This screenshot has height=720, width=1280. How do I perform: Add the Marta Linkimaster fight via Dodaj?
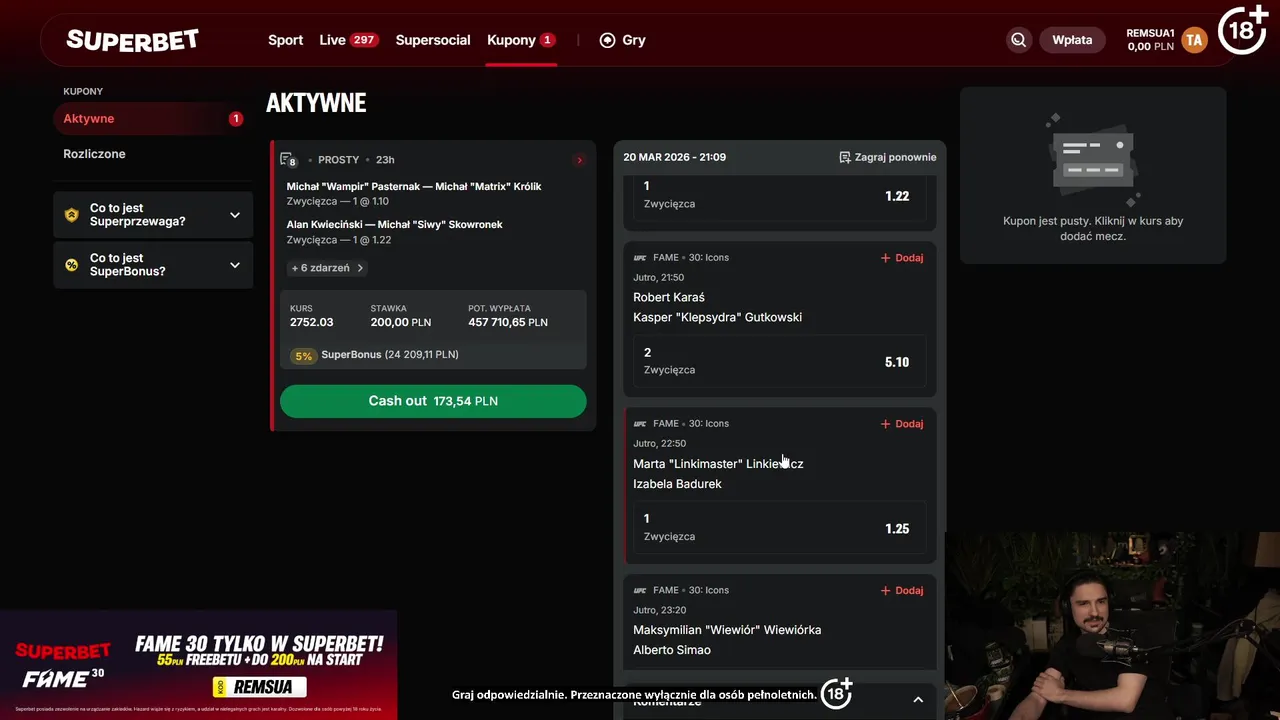pyautogui.click(x=902, y=424)
